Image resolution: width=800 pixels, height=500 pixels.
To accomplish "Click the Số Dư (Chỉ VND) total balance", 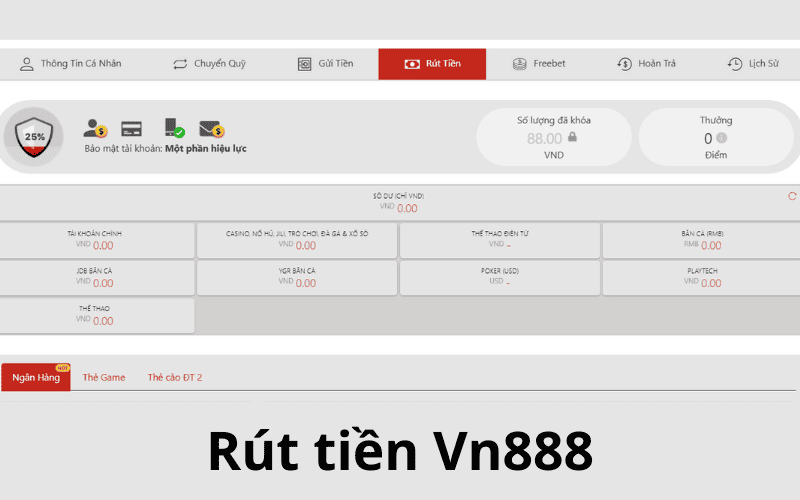I will click(398, 203).
